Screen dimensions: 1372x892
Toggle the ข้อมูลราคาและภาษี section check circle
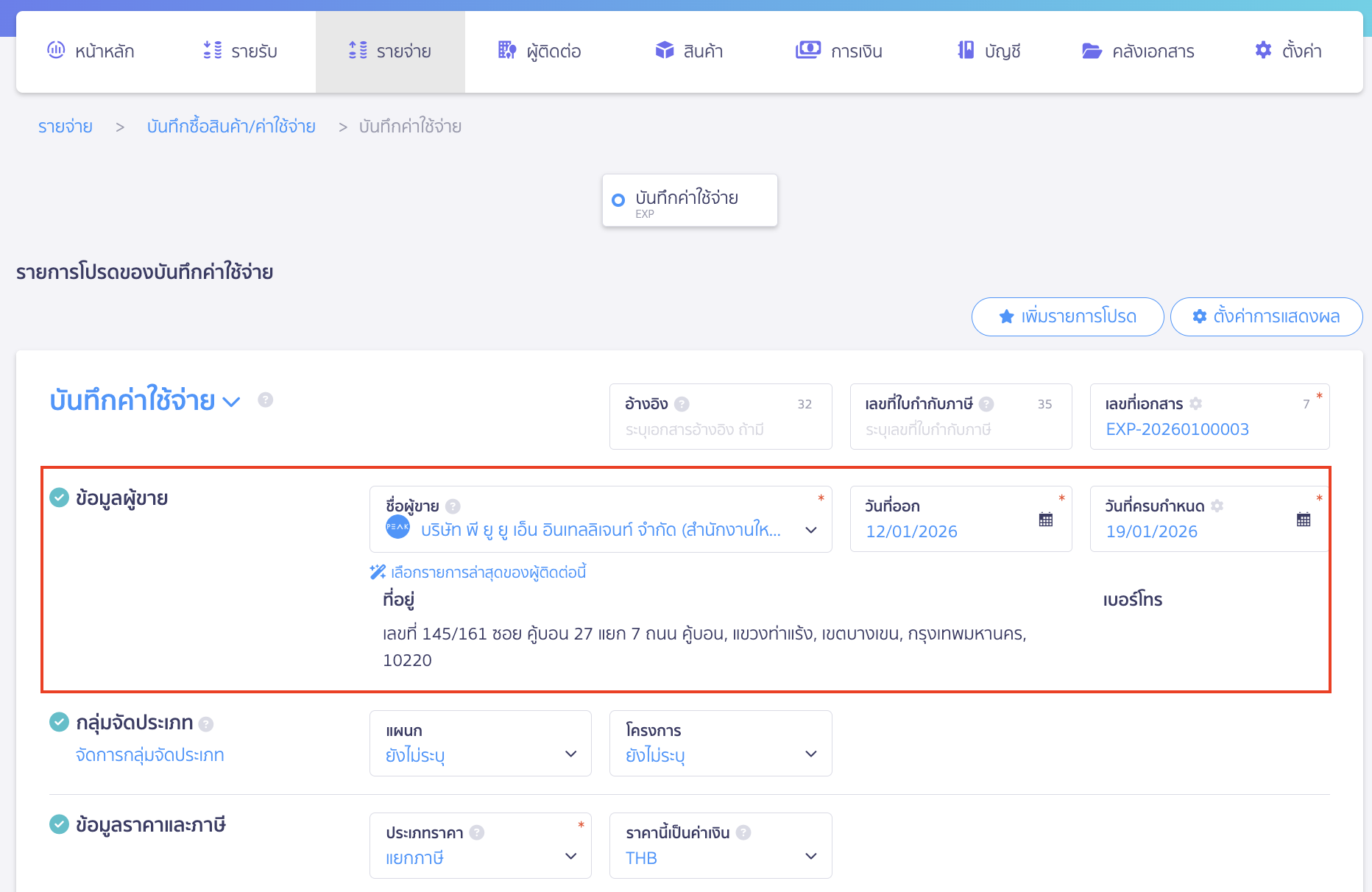pyautogui.click(x=59, y=824)
